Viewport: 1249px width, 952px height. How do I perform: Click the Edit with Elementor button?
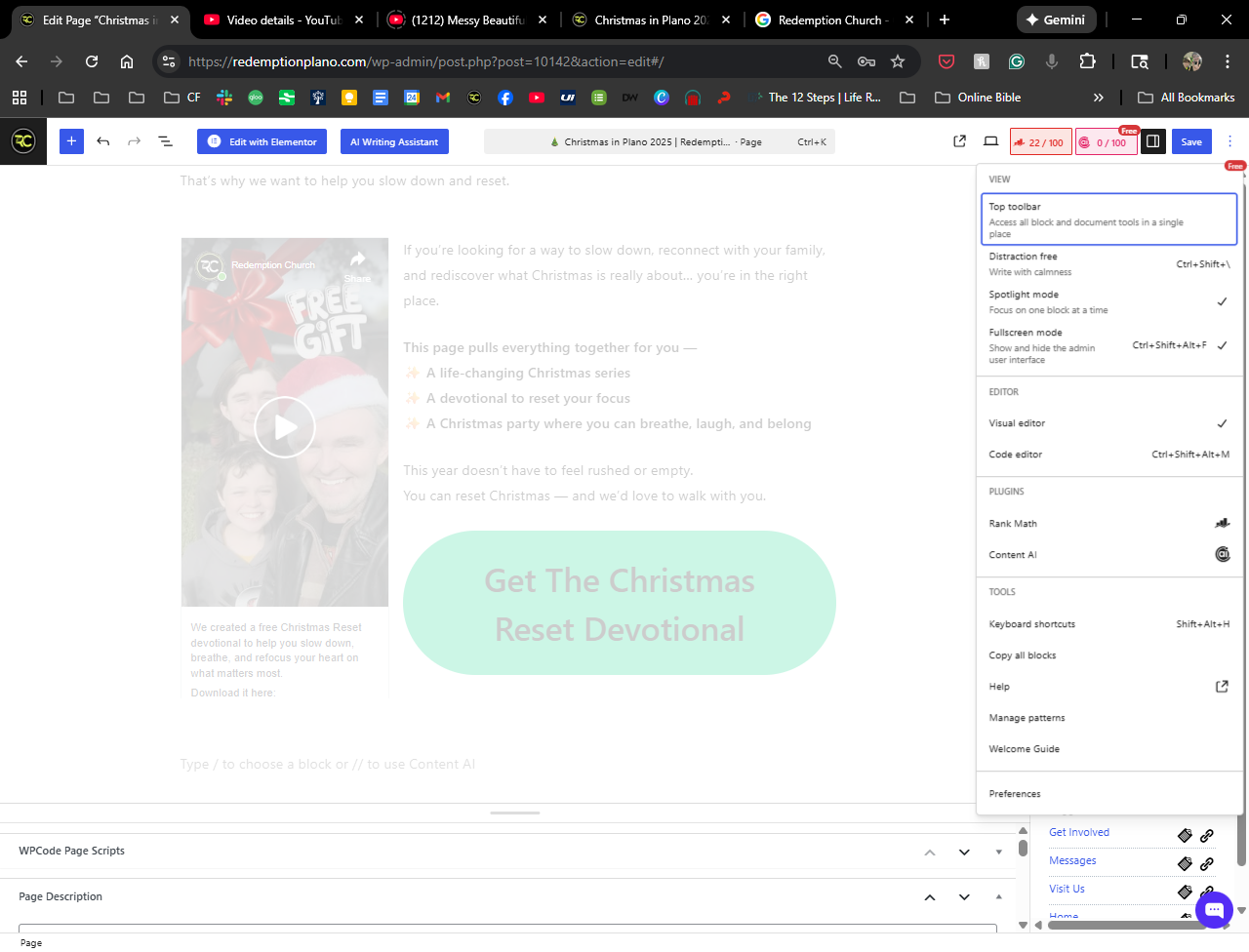(262, 141)
